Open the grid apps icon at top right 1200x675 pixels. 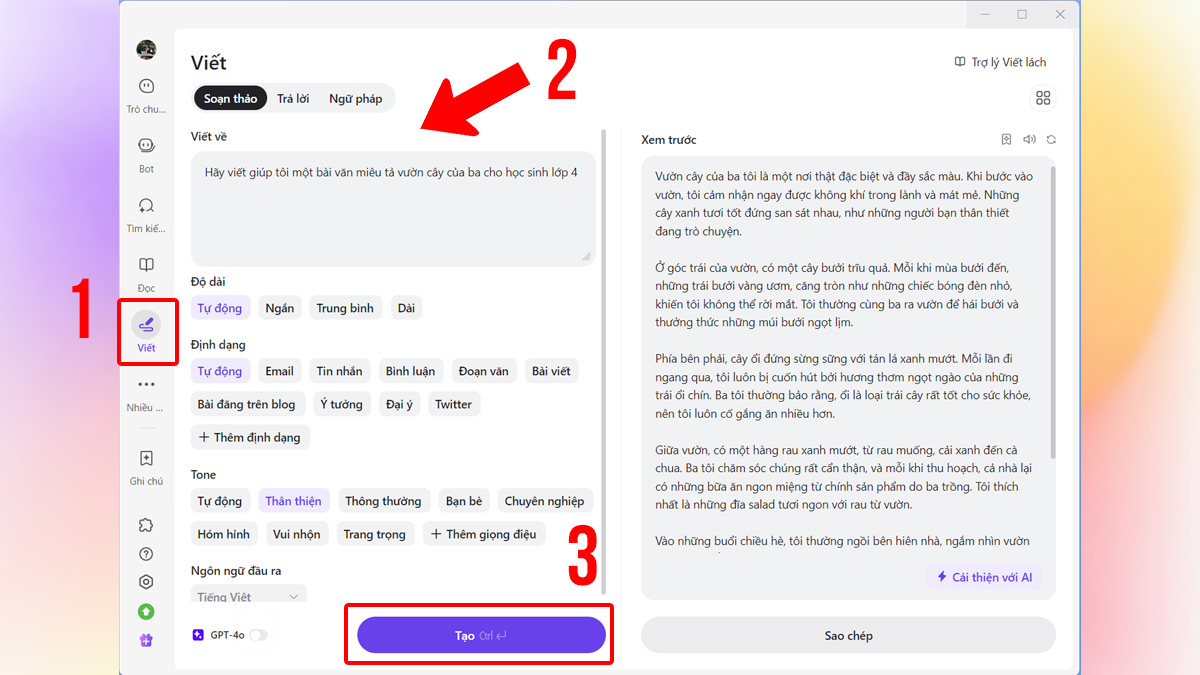(1043, 98)
